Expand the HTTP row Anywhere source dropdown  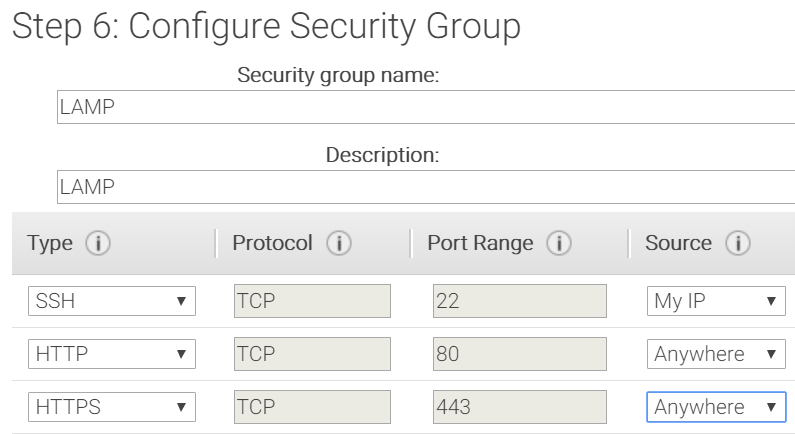tap(716, 354)
